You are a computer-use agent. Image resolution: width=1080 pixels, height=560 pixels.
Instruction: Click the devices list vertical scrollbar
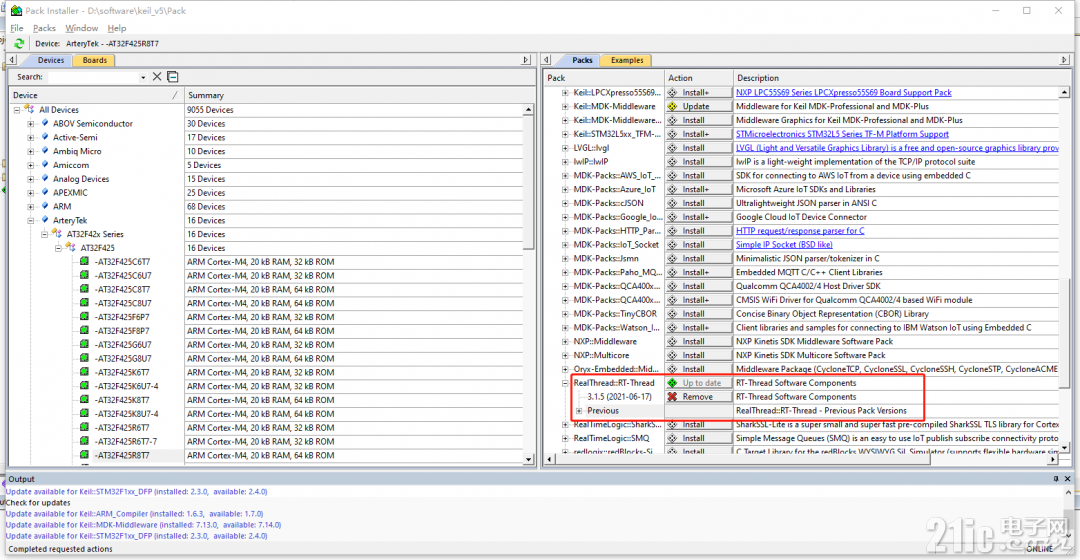(528, 284)
